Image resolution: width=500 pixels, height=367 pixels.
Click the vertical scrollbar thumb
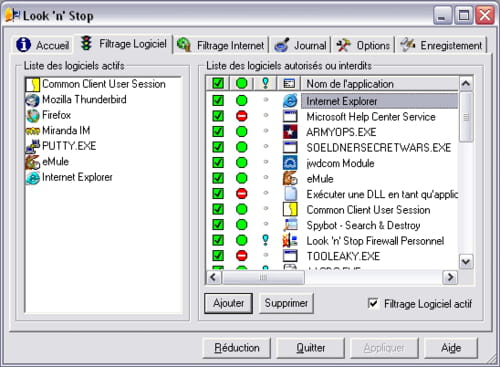(466, 117)
